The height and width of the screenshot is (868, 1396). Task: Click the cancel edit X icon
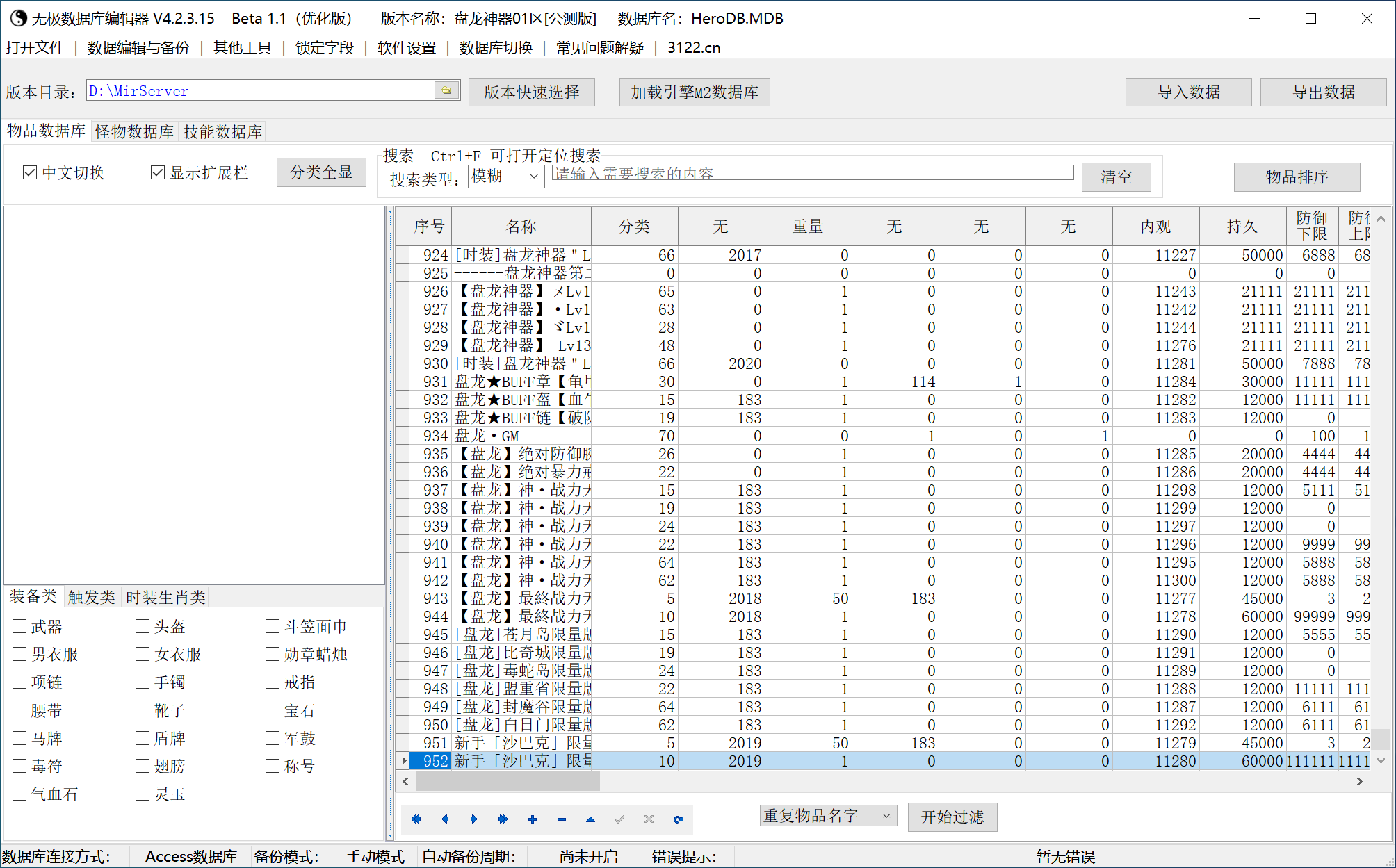click(x=649, y=819)
